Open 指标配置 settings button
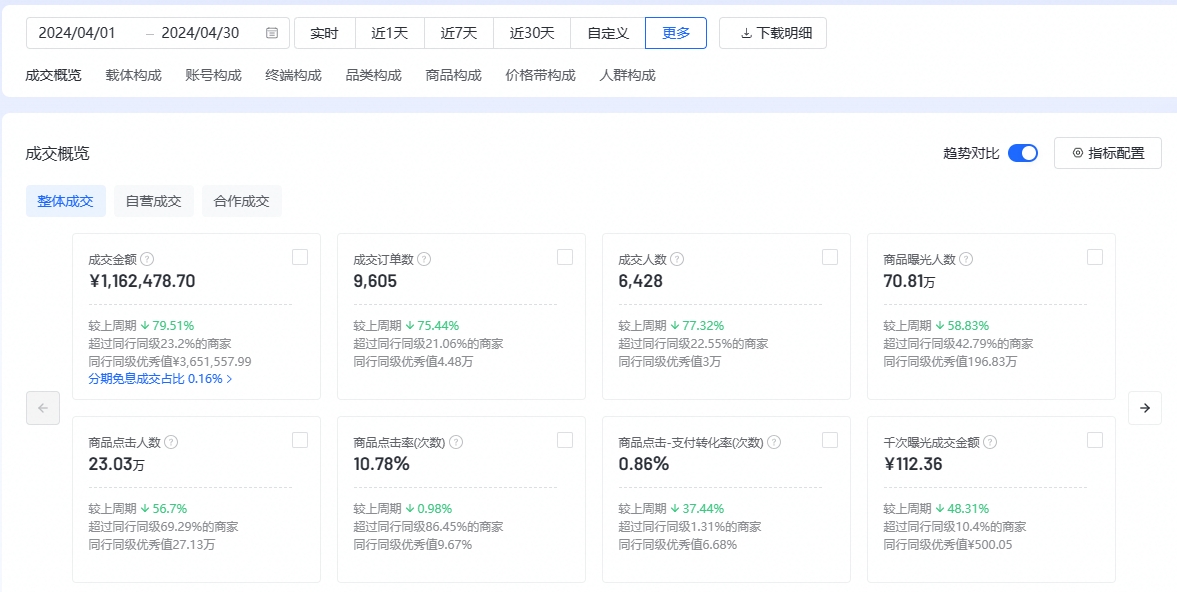 coord(1107,153)
